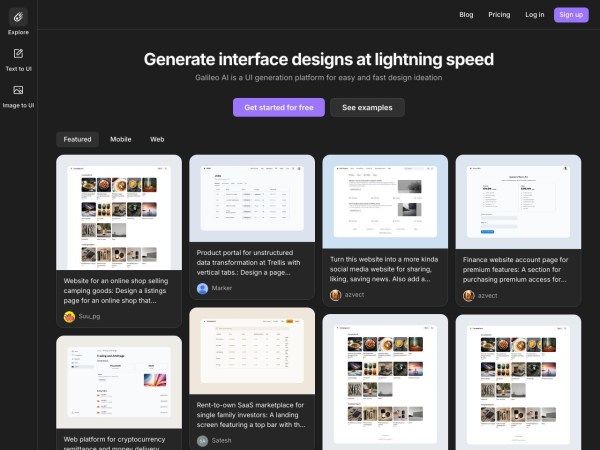Image resolution: width=600 pixels, height=450 pixels.
Task: Open the Blog link in header
Action: pyautogui.click(x=466, y=15)
